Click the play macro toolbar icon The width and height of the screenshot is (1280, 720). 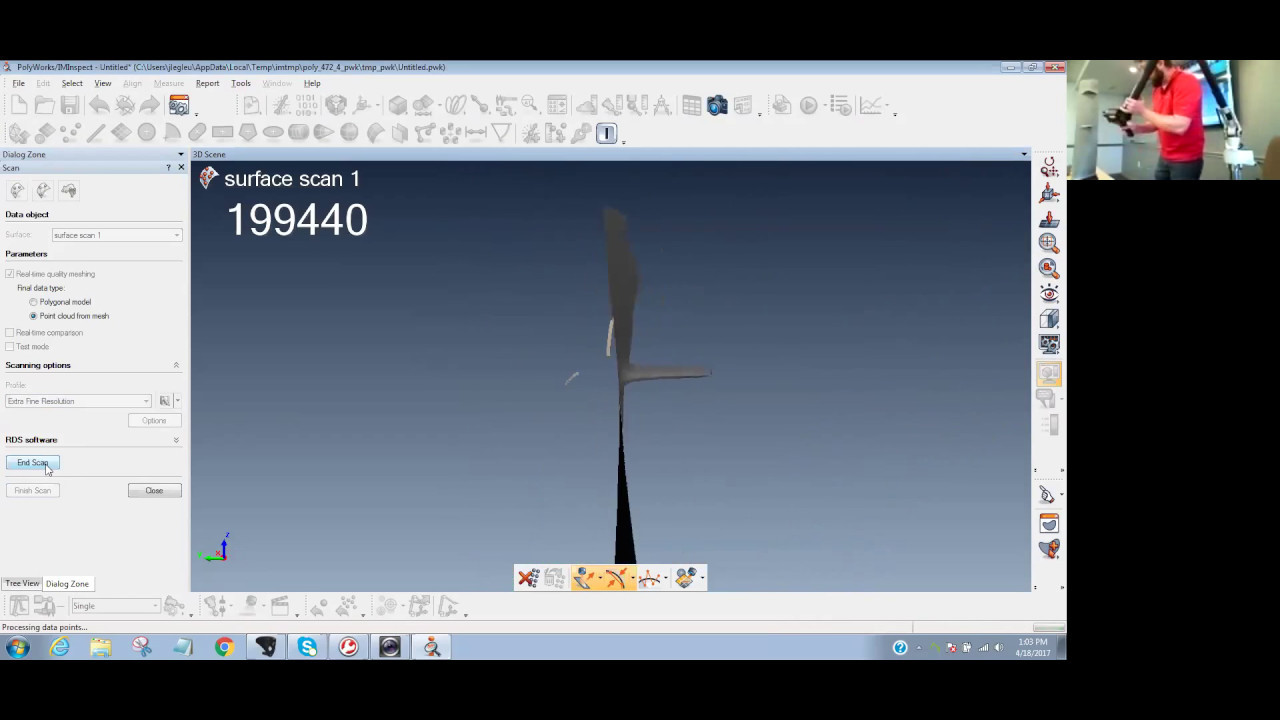808,105
